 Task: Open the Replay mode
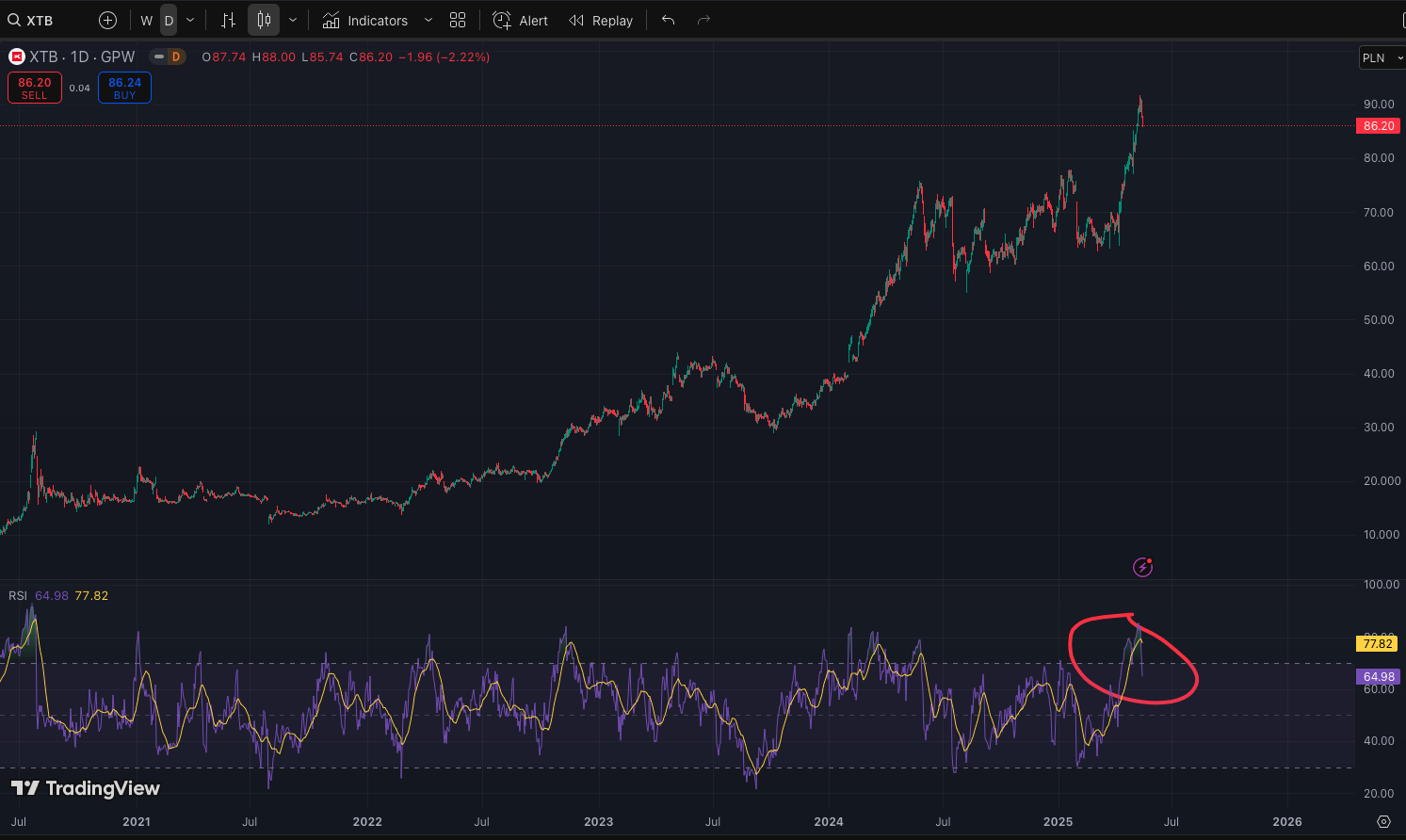point(601,20)
